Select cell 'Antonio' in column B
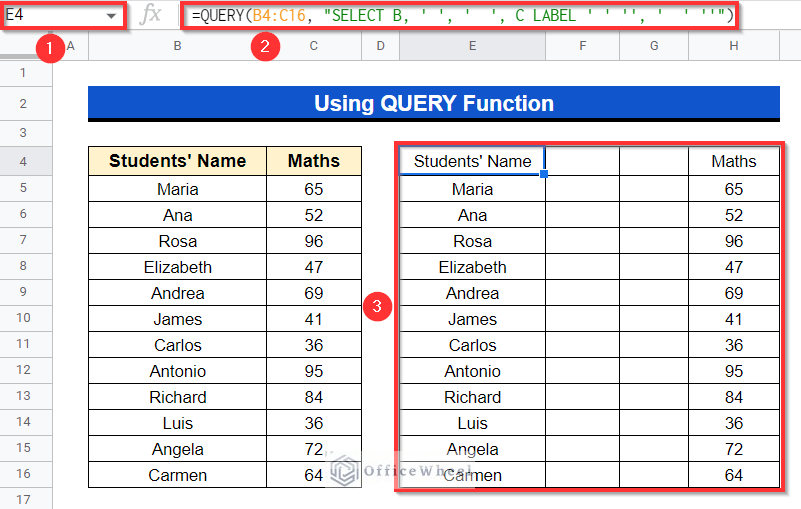Viewport: 801px width, 509px height. (177, 372)
